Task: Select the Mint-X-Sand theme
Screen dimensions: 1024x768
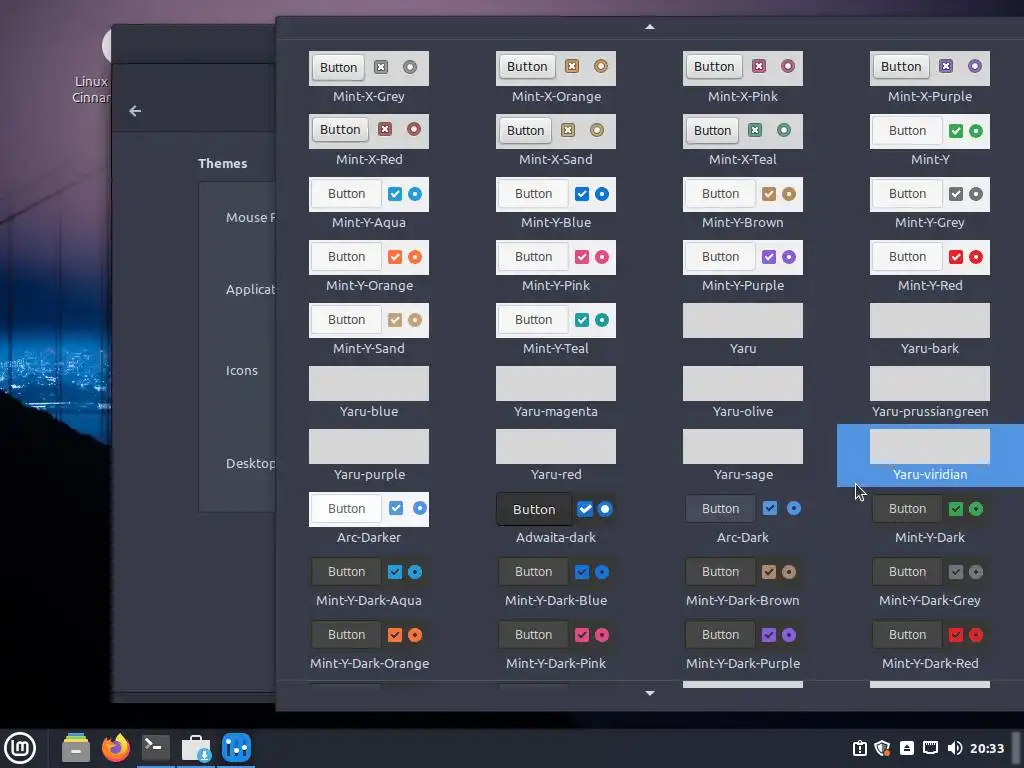Action: 556,140
